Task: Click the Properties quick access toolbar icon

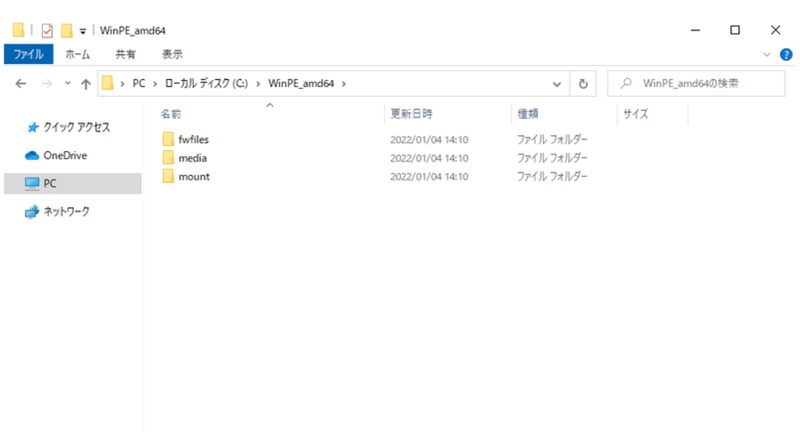Action: point(47,31)
